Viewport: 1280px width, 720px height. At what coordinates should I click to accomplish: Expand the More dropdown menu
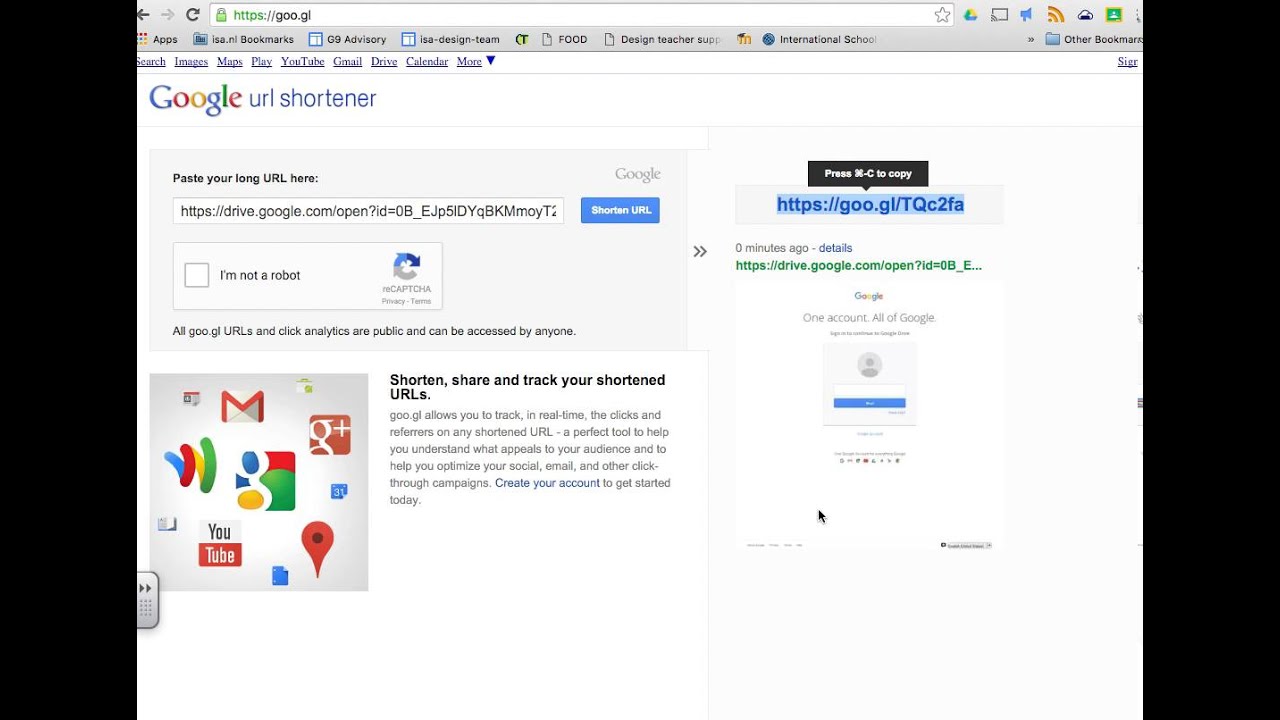pos(476,61)
